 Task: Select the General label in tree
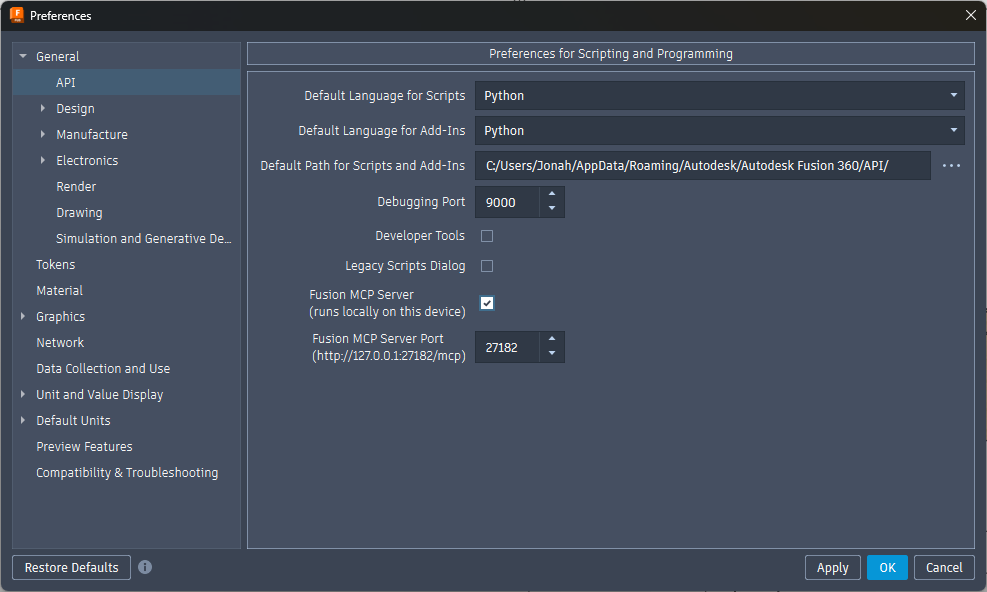point(57,57)
